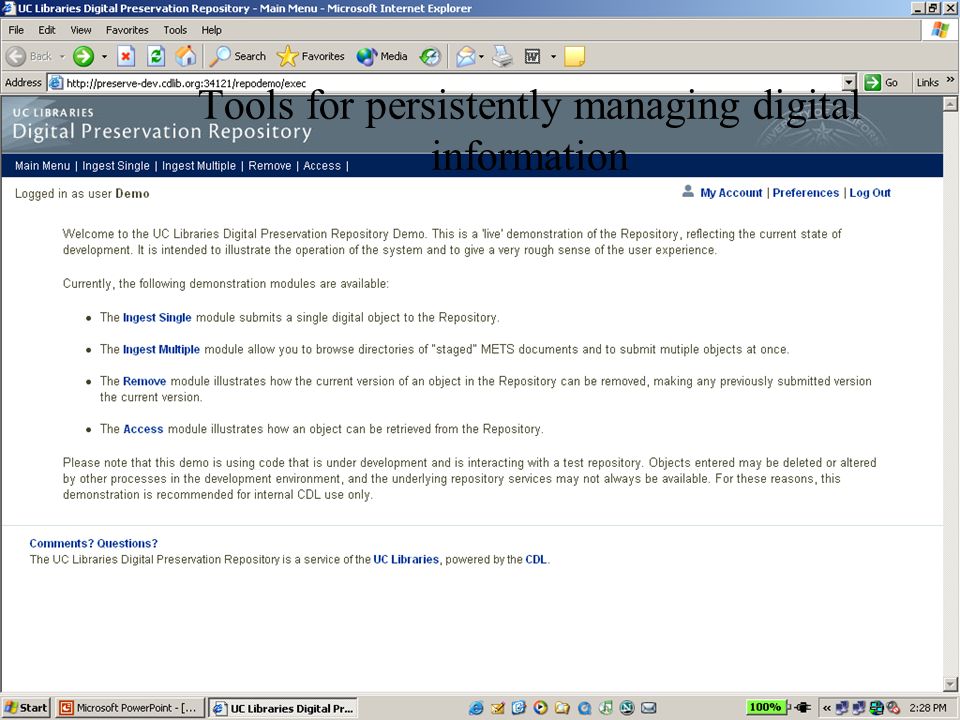Click the Log Out link
960x720 pixels.
(x=870, y=193)
